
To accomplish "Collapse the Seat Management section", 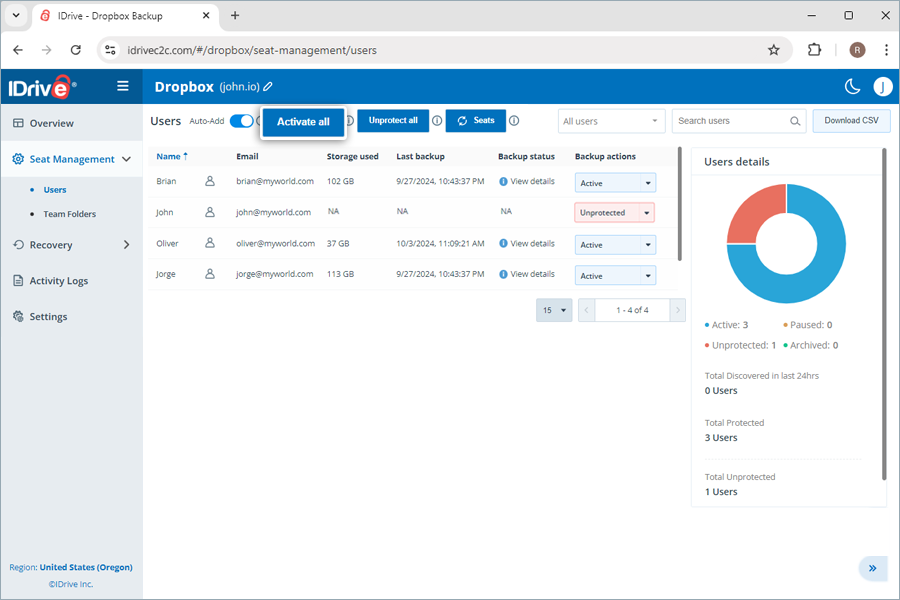I will tap(126, 159).
